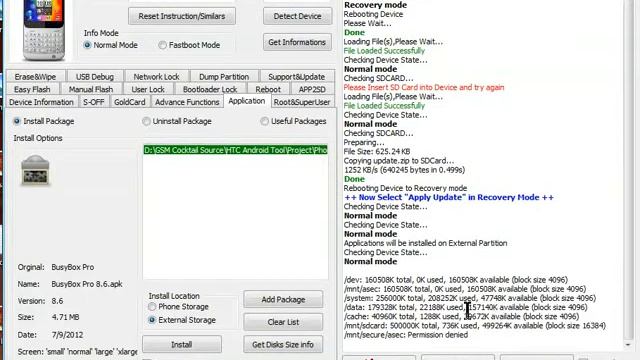The height and width of the screenshot is (360, 640).
Task: Click the /dev disk size line
Action: 456,280
